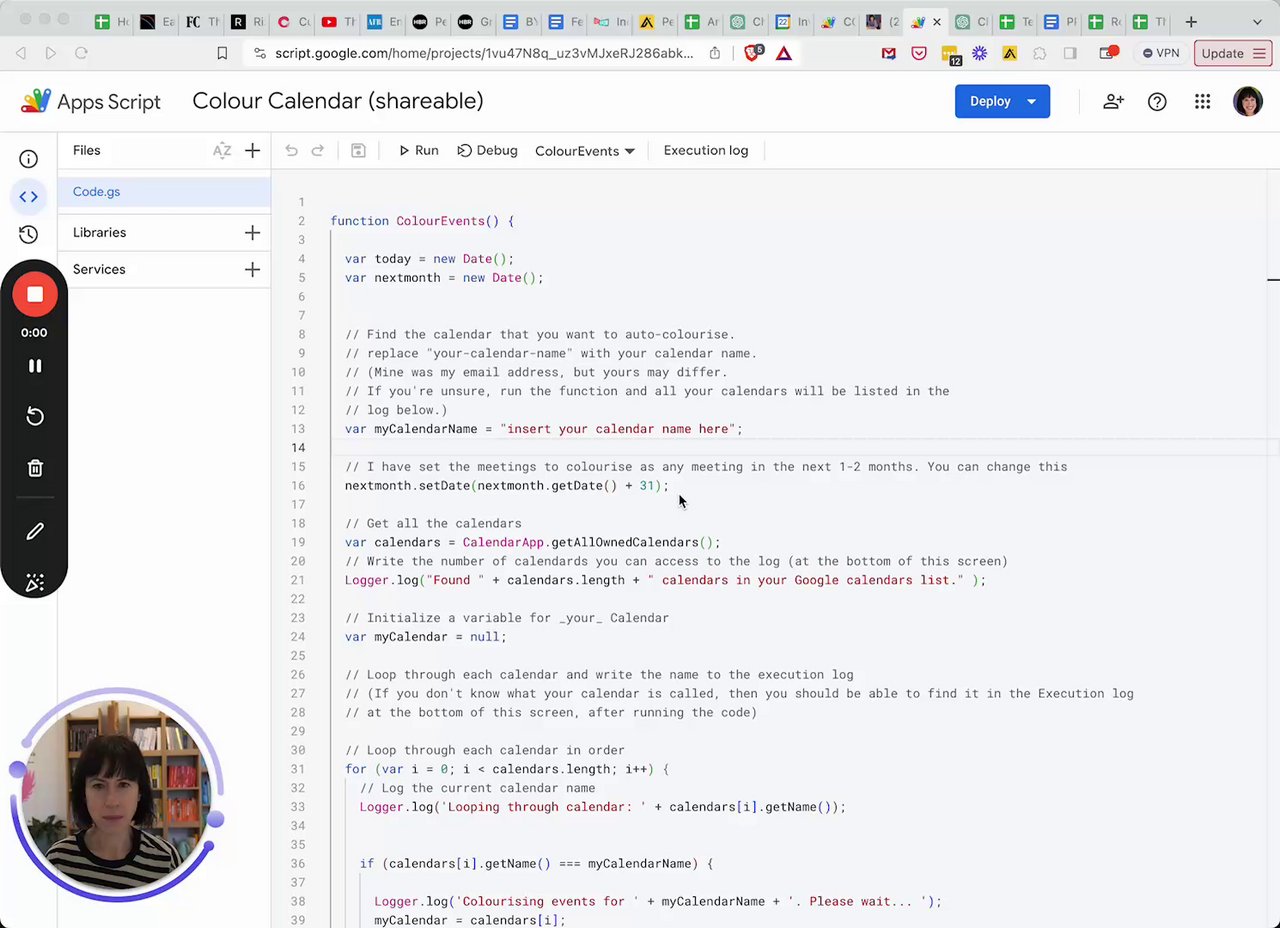The height and width of the screenshot is (928, 1280).
Task: Open the Google account profile picture
Action: [1248, 101]
